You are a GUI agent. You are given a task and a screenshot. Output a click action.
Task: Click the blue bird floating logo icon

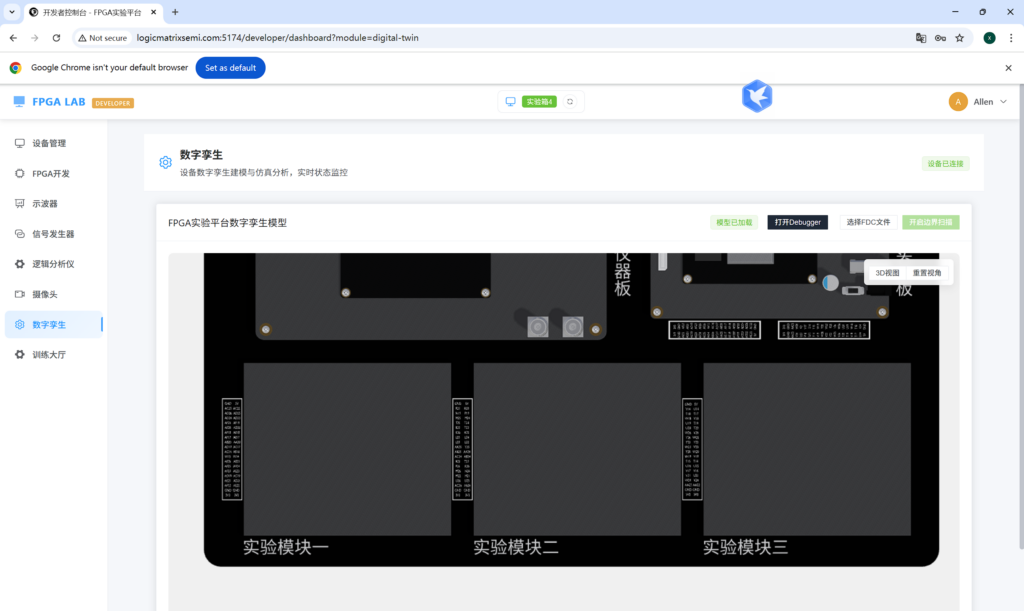(x=757, y=96)
